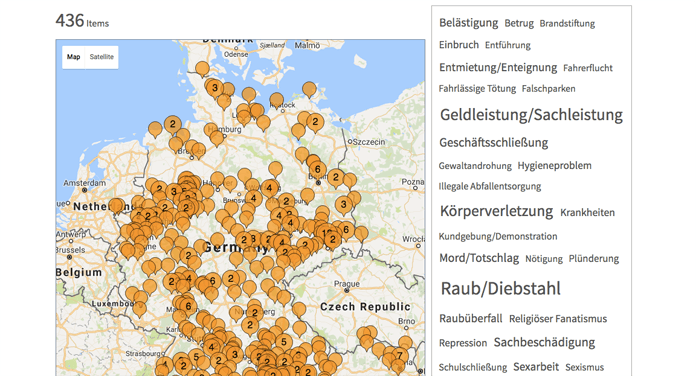Open the Geldleistung/Sachleistung tag
Image resolution: width=696 pixels, height=376 pixels.
pyautogui.click(x=531, y=115)
